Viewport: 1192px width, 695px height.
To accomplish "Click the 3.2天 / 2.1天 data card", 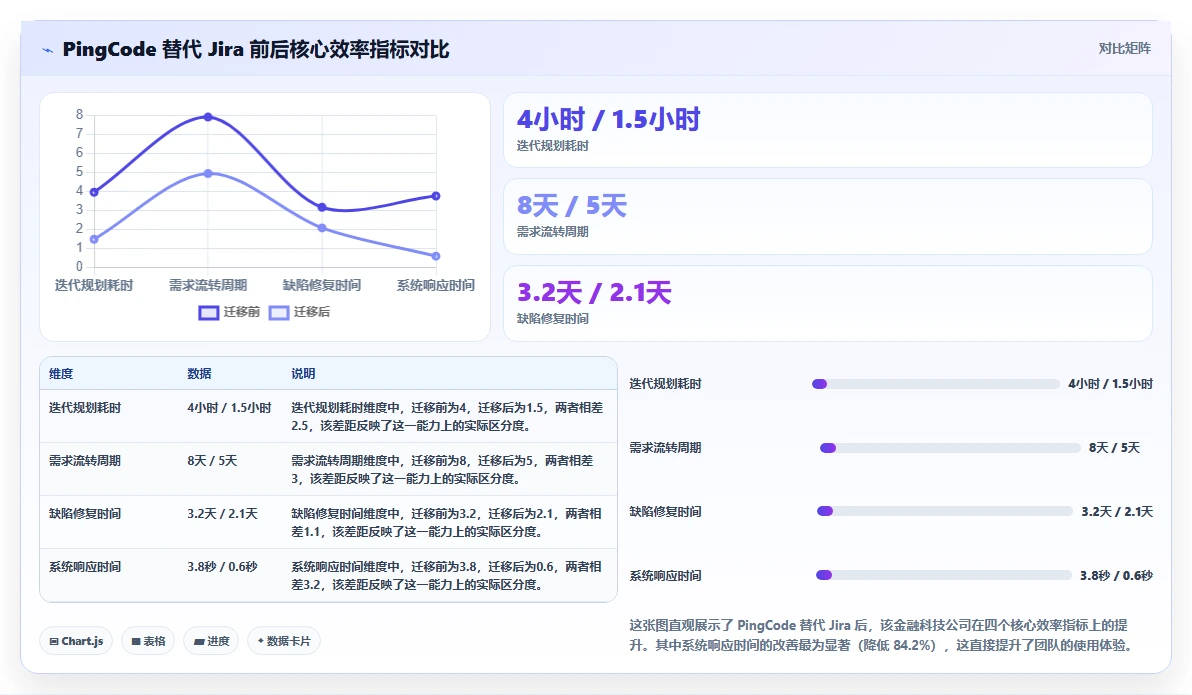I will [x=828, y=303].
